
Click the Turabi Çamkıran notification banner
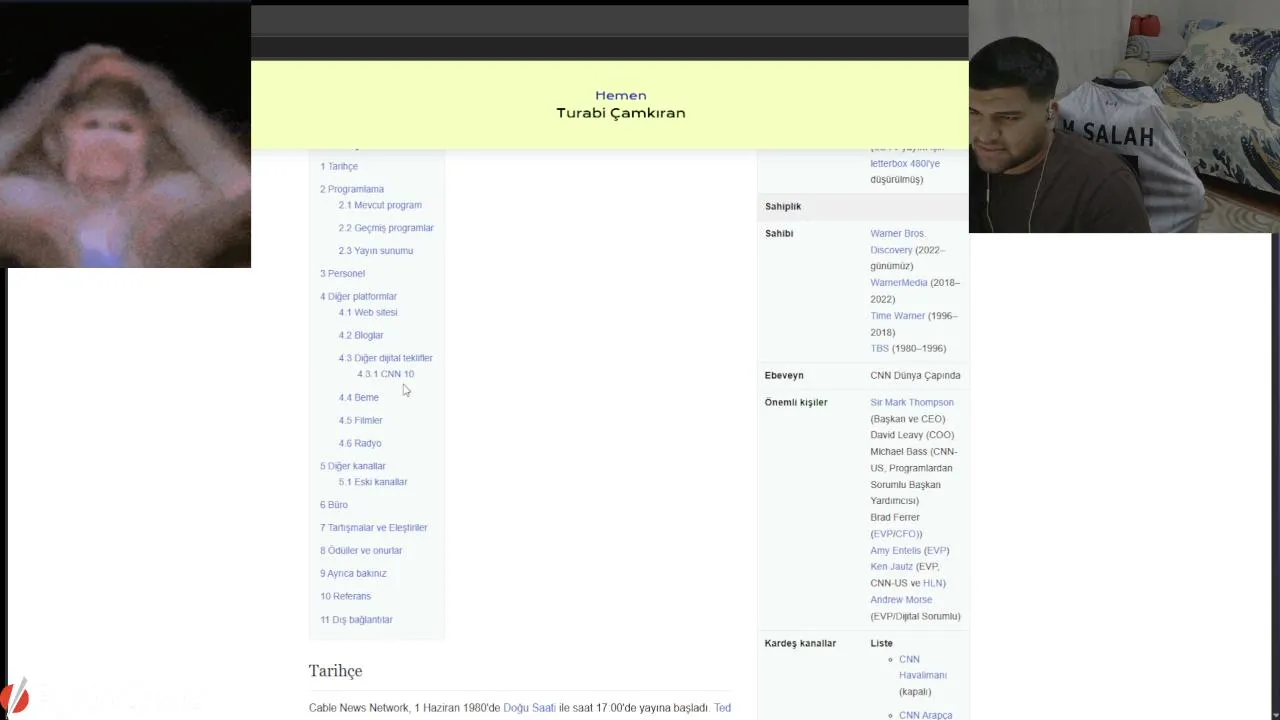pos(610,105)
